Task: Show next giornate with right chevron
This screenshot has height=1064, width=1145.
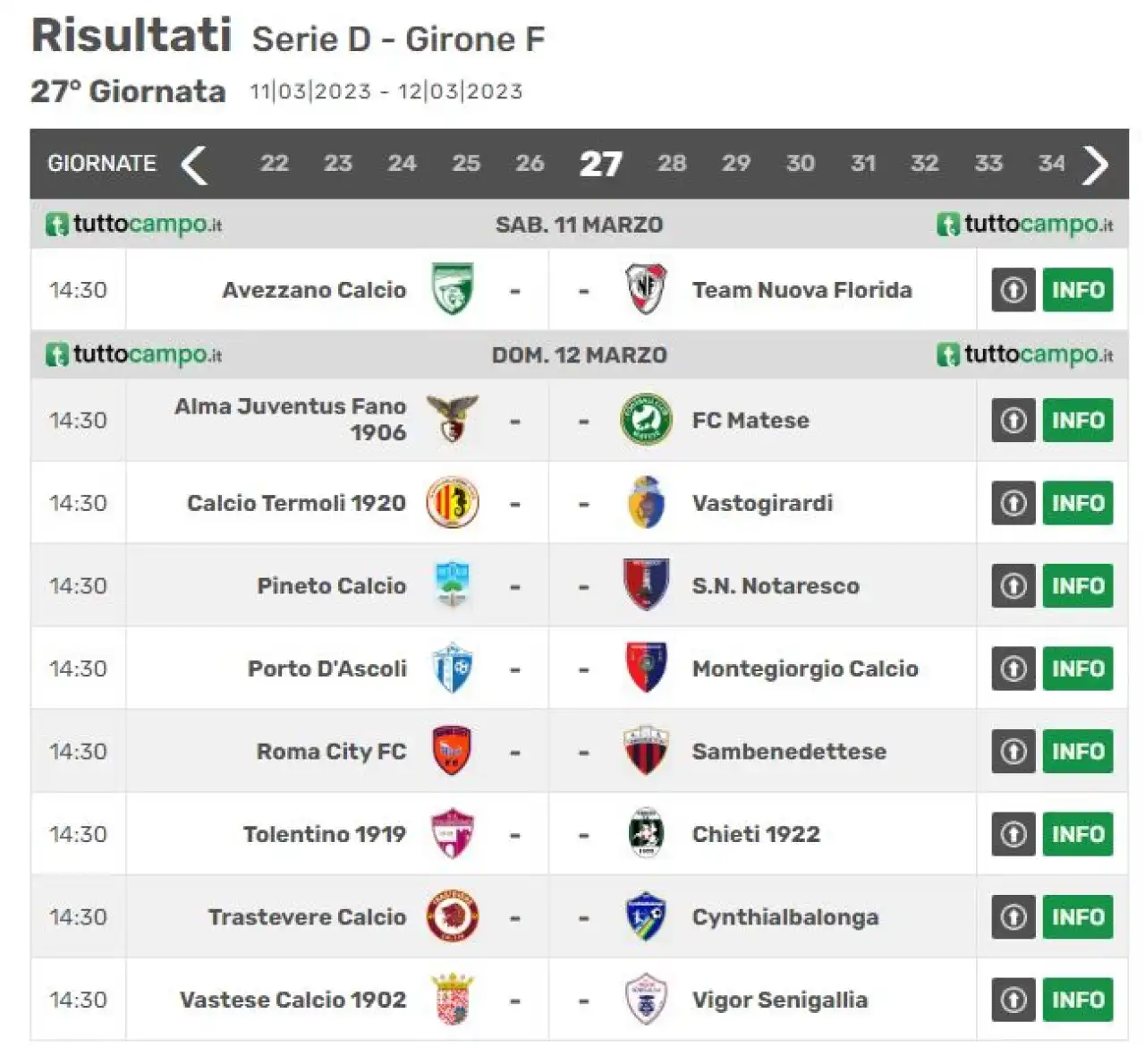Action: [1096, 165]
